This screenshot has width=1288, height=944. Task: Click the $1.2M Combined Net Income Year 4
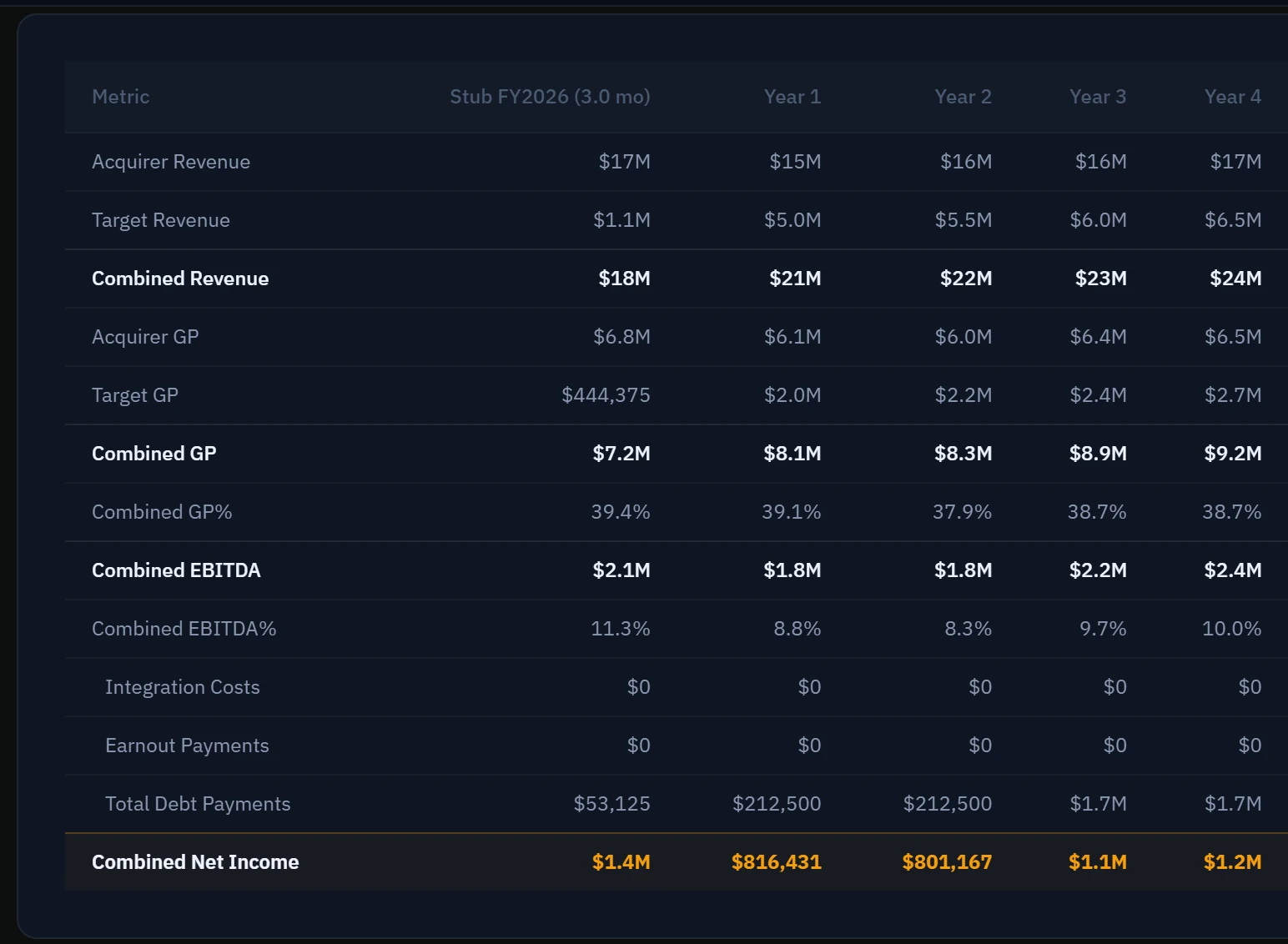click(1233, 862)
